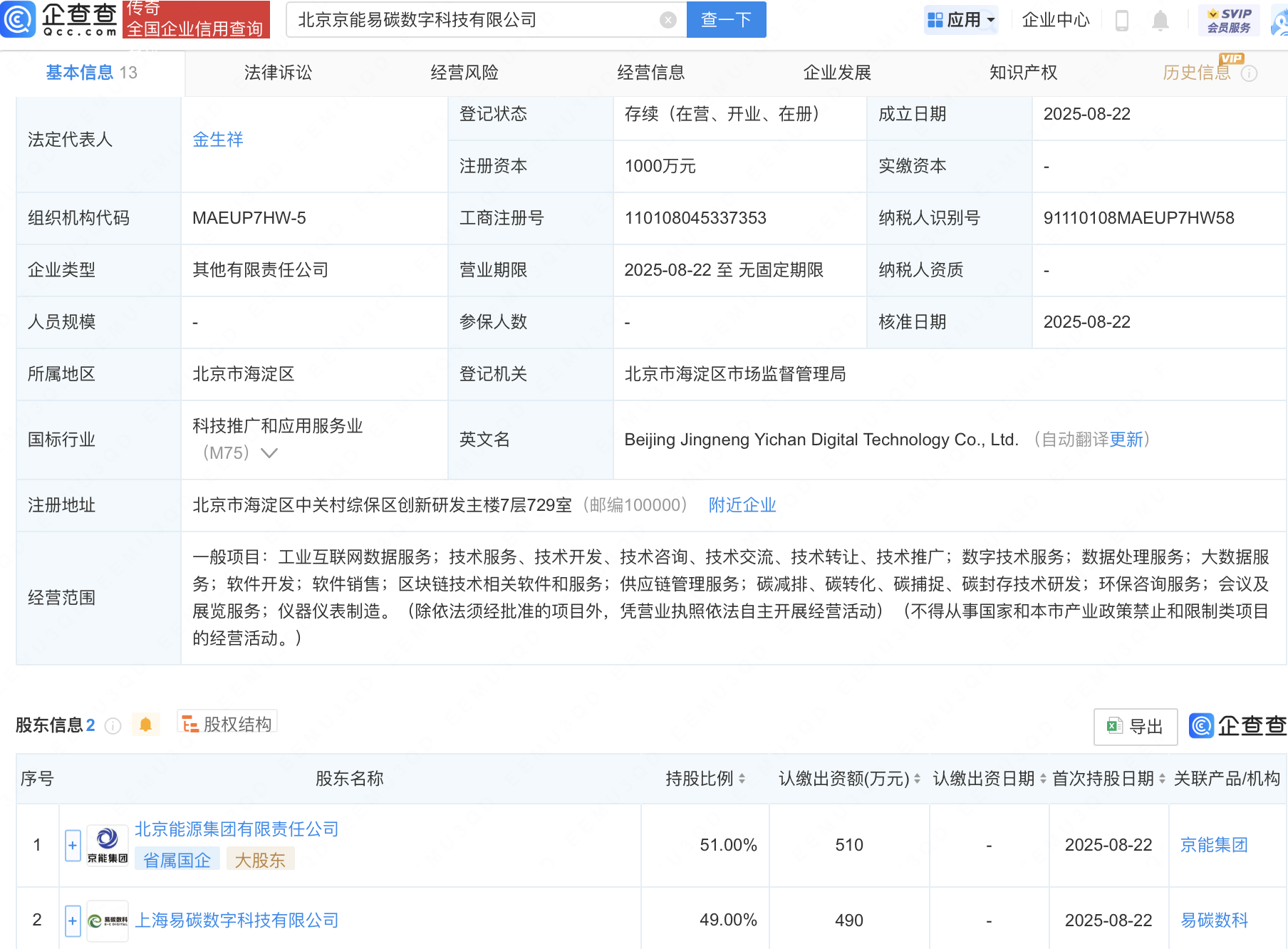Open the mobile app phone icon
Screen dimensions: 1288x949
point(1121,21)
